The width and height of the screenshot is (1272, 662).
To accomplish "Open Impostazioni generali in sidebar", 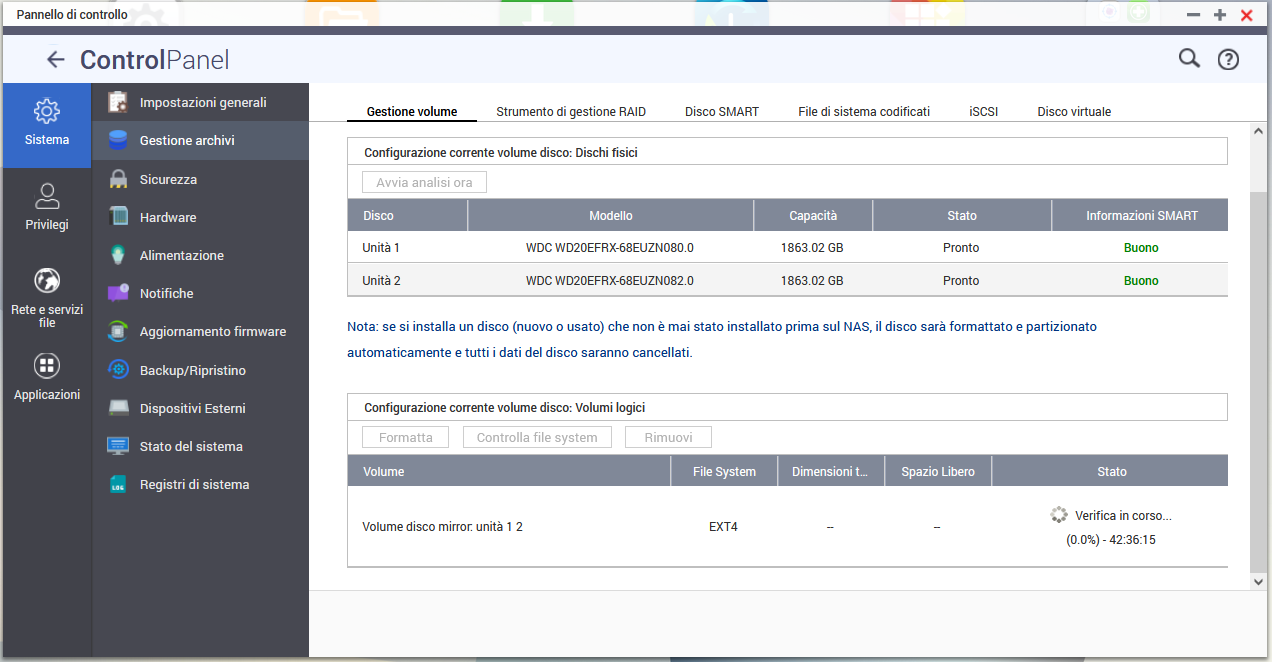I will (203, 103).
